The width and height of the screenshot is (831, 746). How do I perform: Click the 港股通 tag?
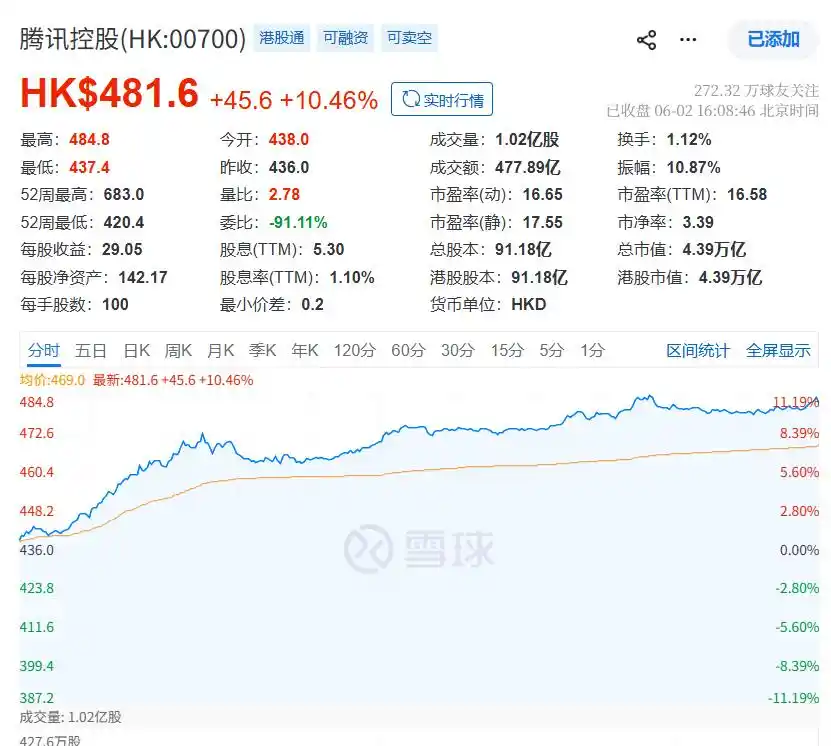tap(282, 38)
